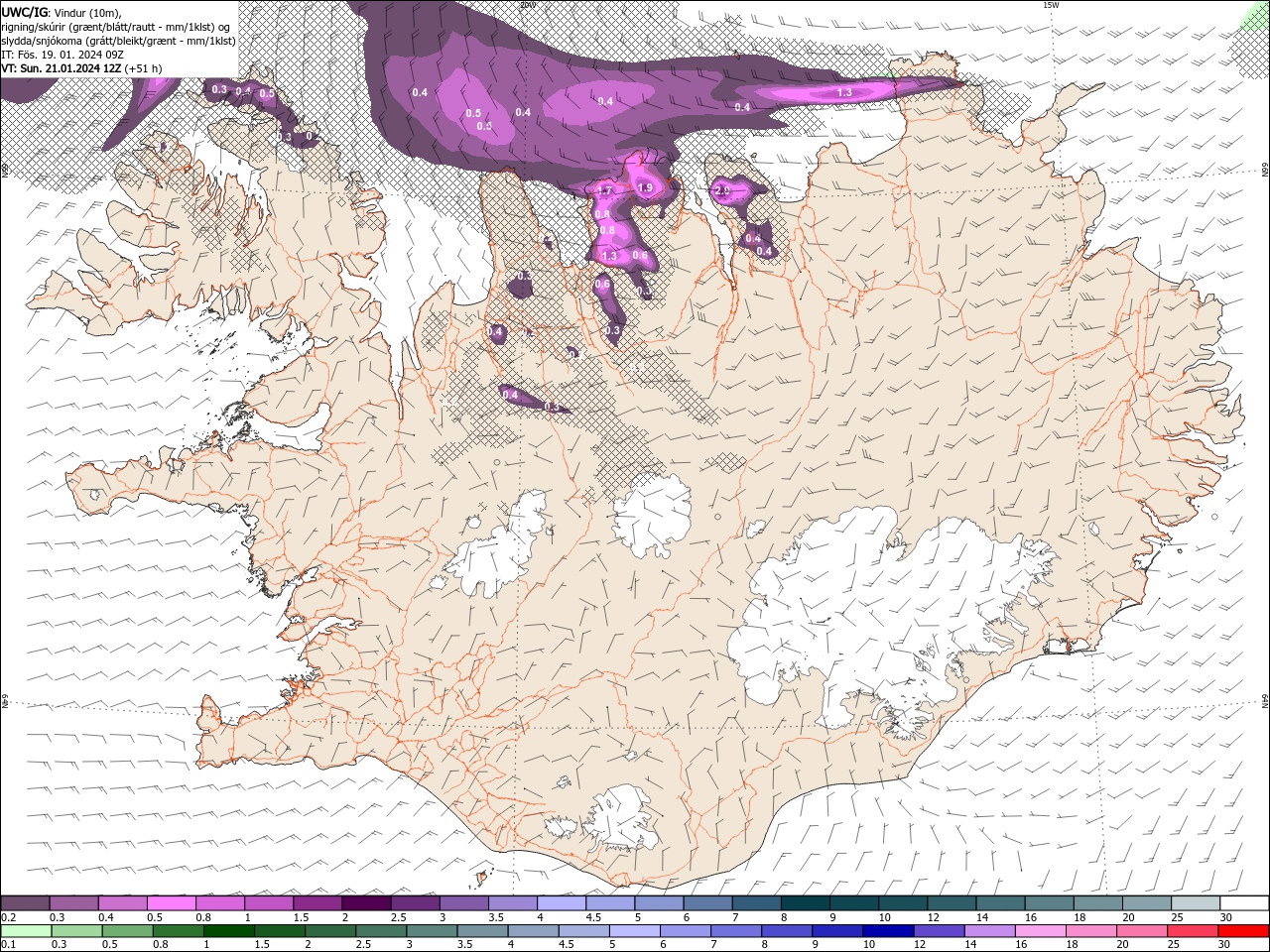
Task: Click the 'rigning/skúrir' legend description line
Action: pyautogui.click(x=116, y=27)
